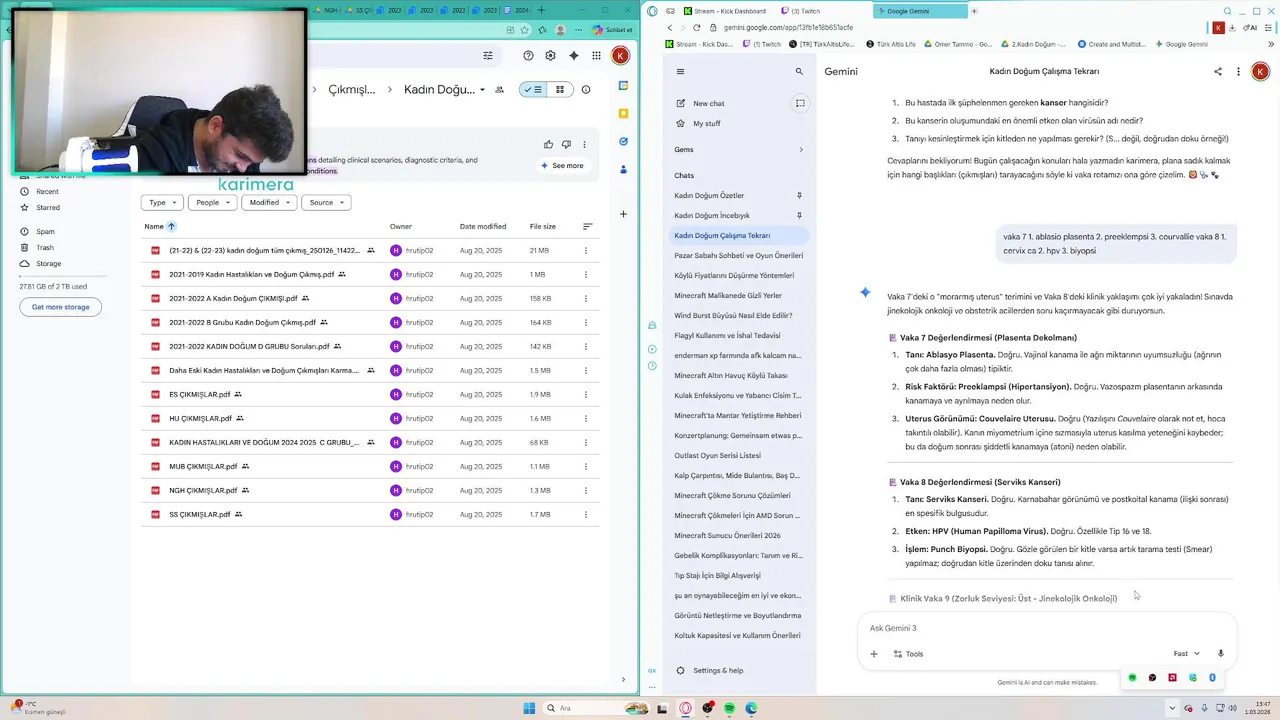This screenshot has height=720, width=1280.
Task: Switch Drive to grid layout
Action: (559, 90)
